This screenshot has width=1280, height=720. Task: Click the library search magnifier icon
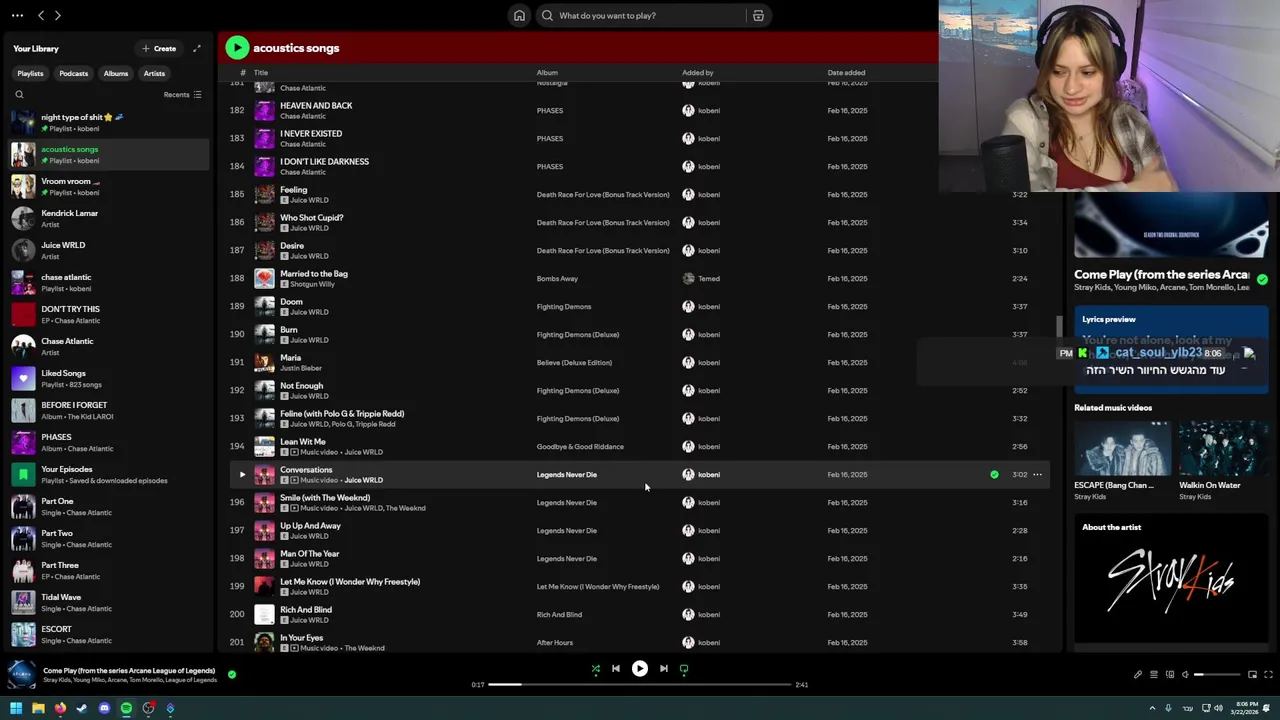coord(19,95)
